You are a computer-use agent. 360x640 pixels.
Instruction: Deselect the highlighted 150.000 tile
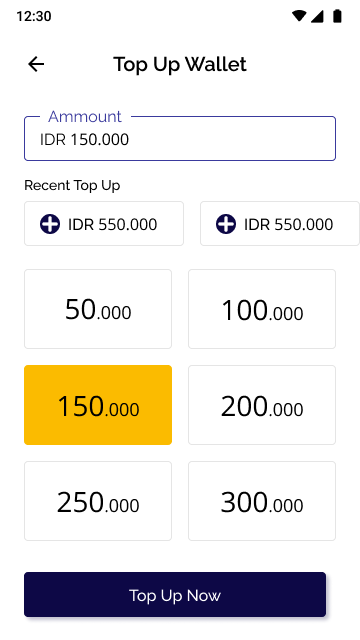98,405
